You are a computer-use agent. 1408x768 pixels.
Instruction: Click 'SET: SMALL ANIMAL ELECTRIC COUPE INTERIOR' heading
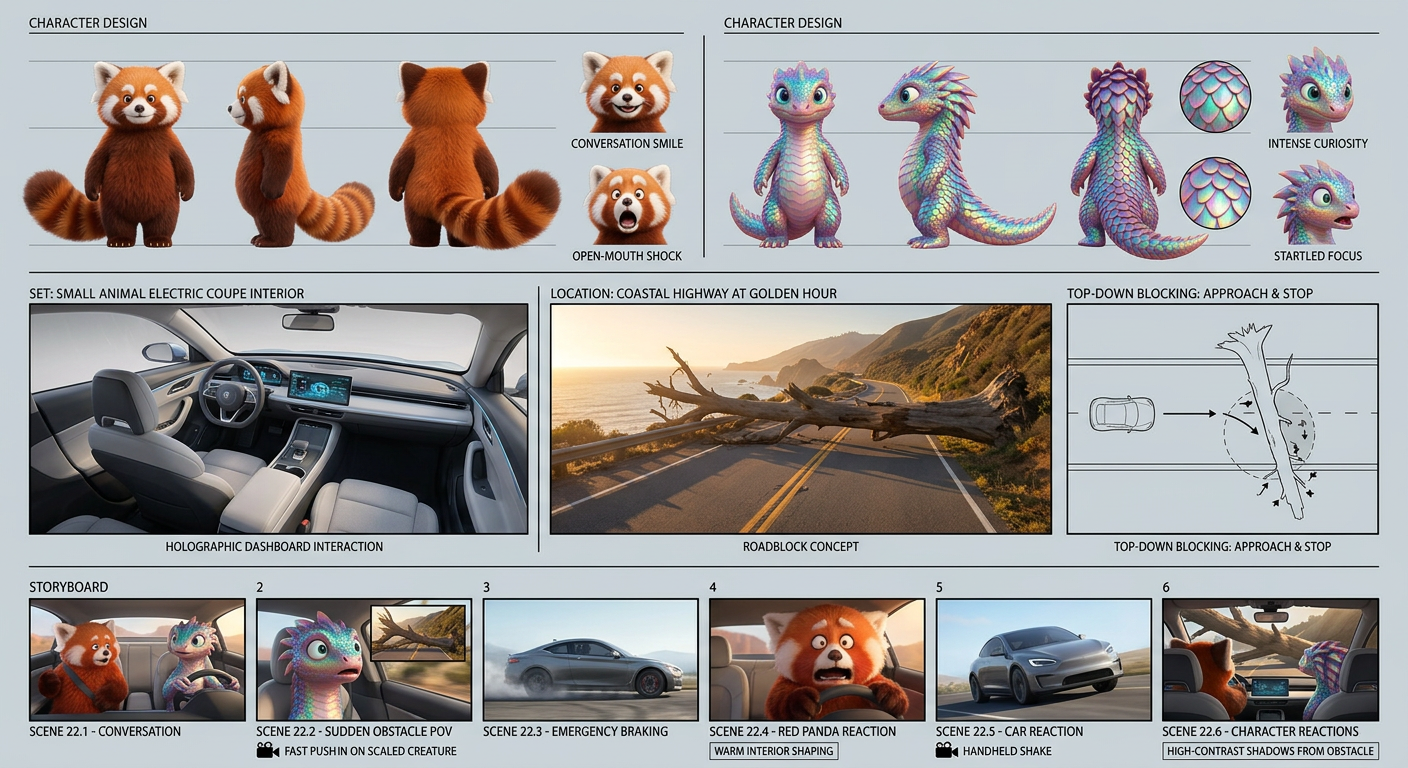pos(167,294)
